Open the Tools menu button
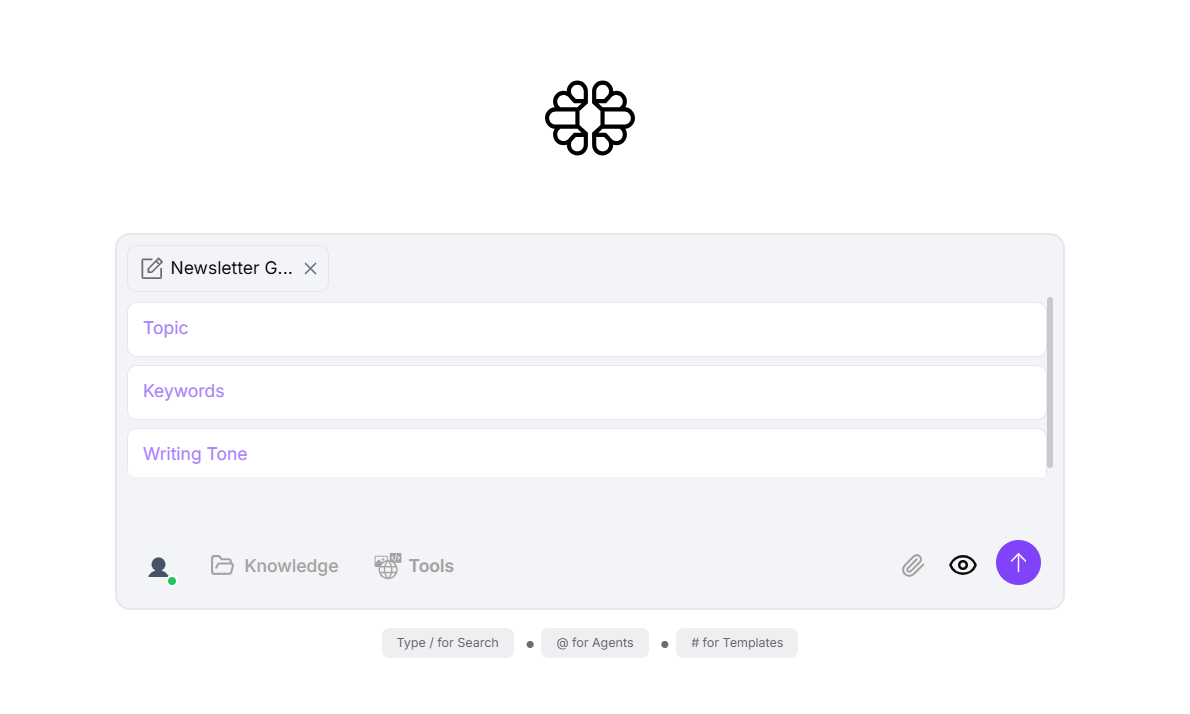 pos(414,566)
